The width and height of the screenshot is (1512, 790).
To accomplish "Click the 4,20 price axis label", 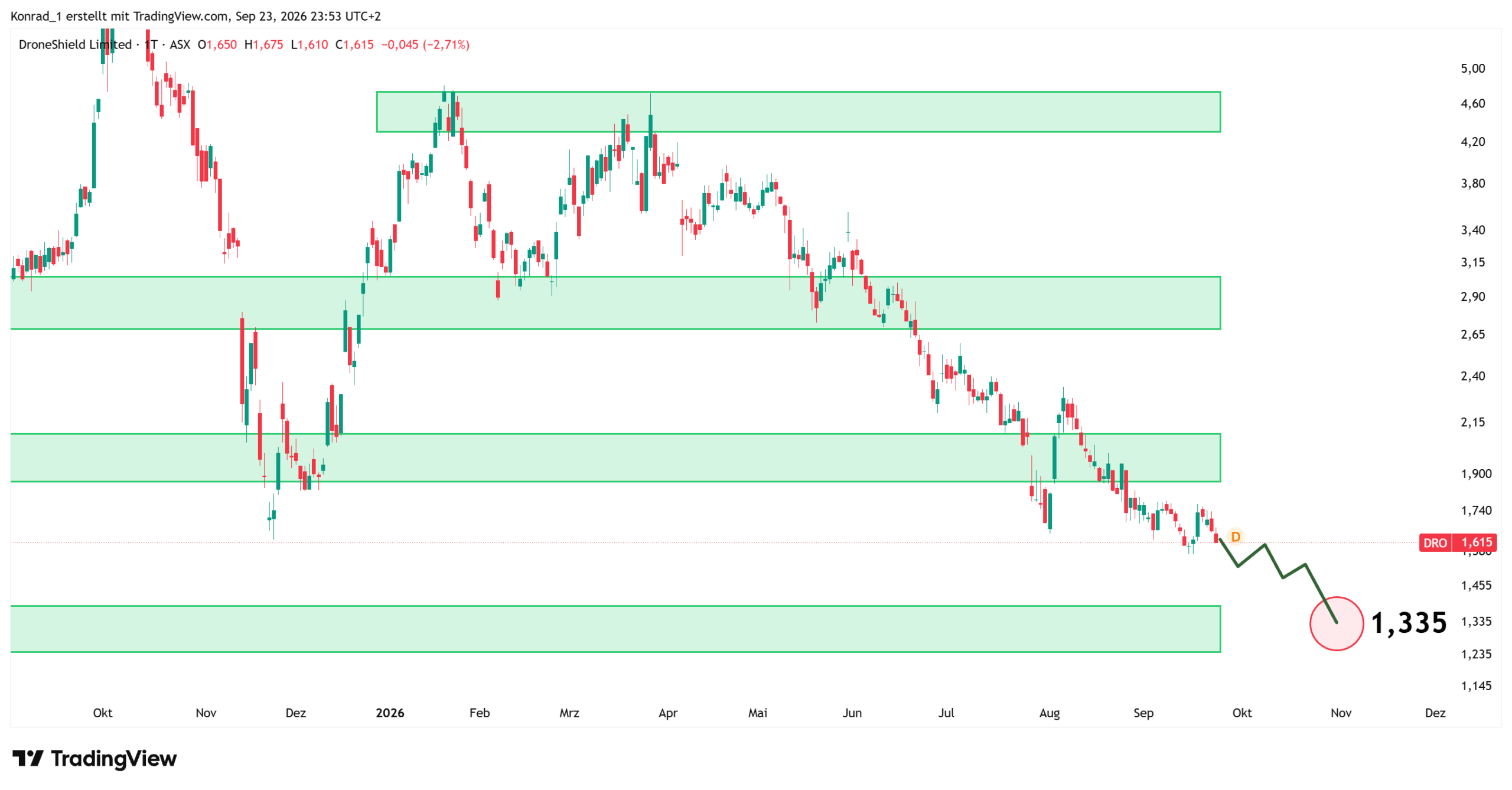I will tap(1472, 142).
